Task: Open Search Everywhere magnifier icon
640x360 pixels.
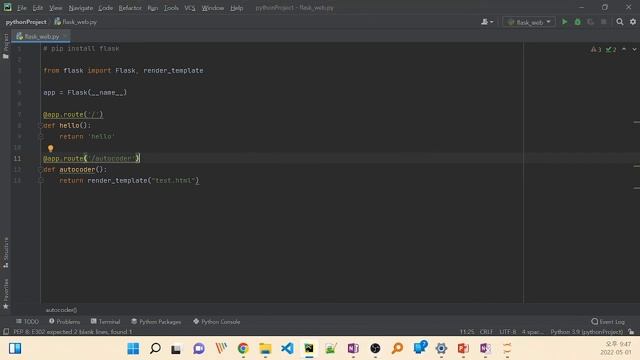Action: [x=620, y=22]
